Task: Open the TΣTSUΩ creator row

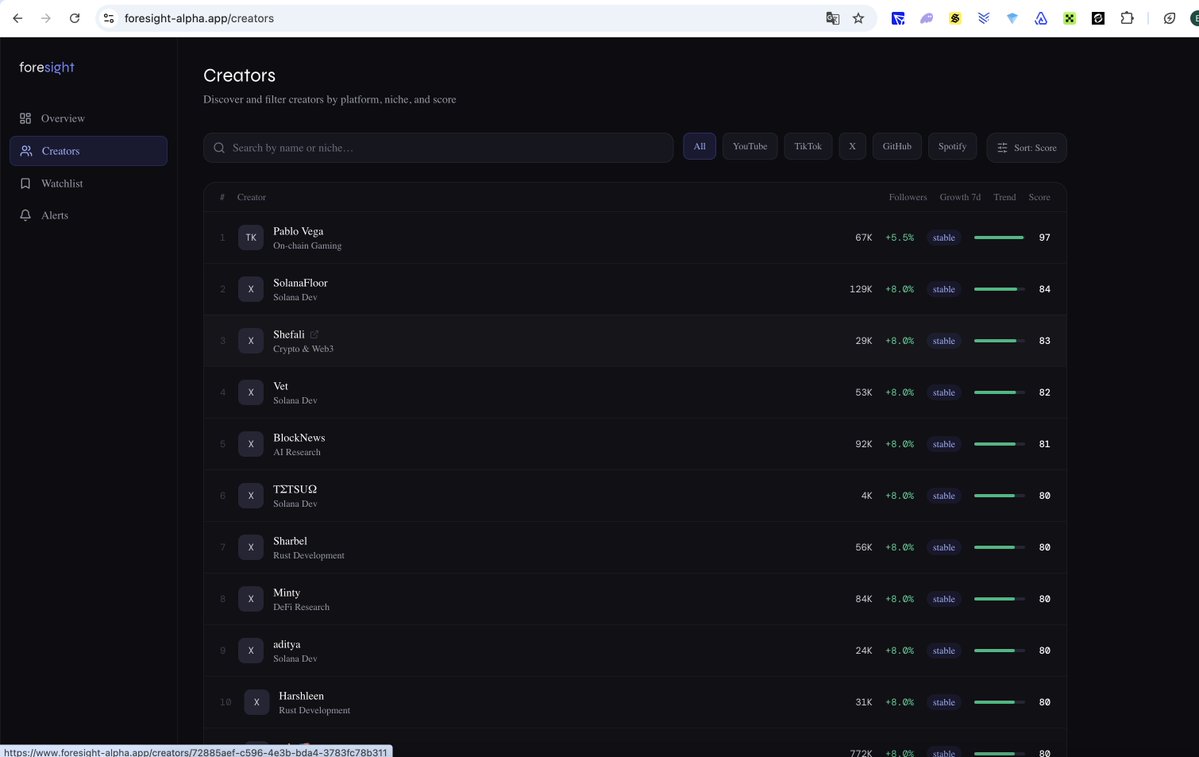Action: [x=635, y=495]
